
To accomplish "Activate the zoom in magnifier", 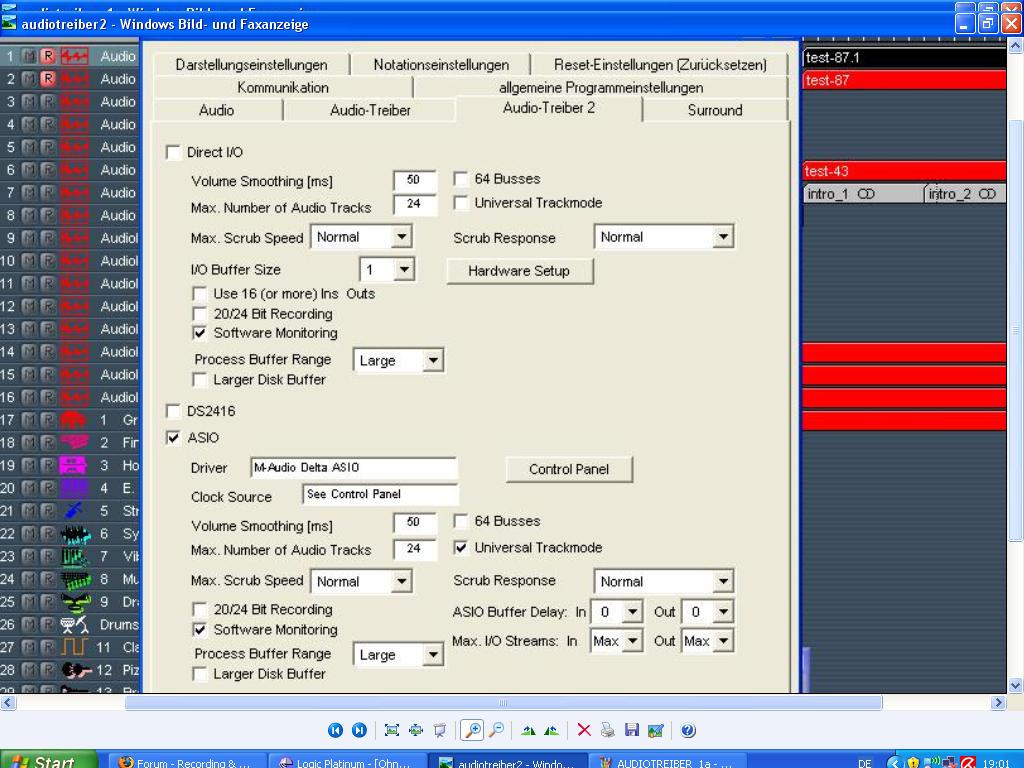I will tap(472, 730).
